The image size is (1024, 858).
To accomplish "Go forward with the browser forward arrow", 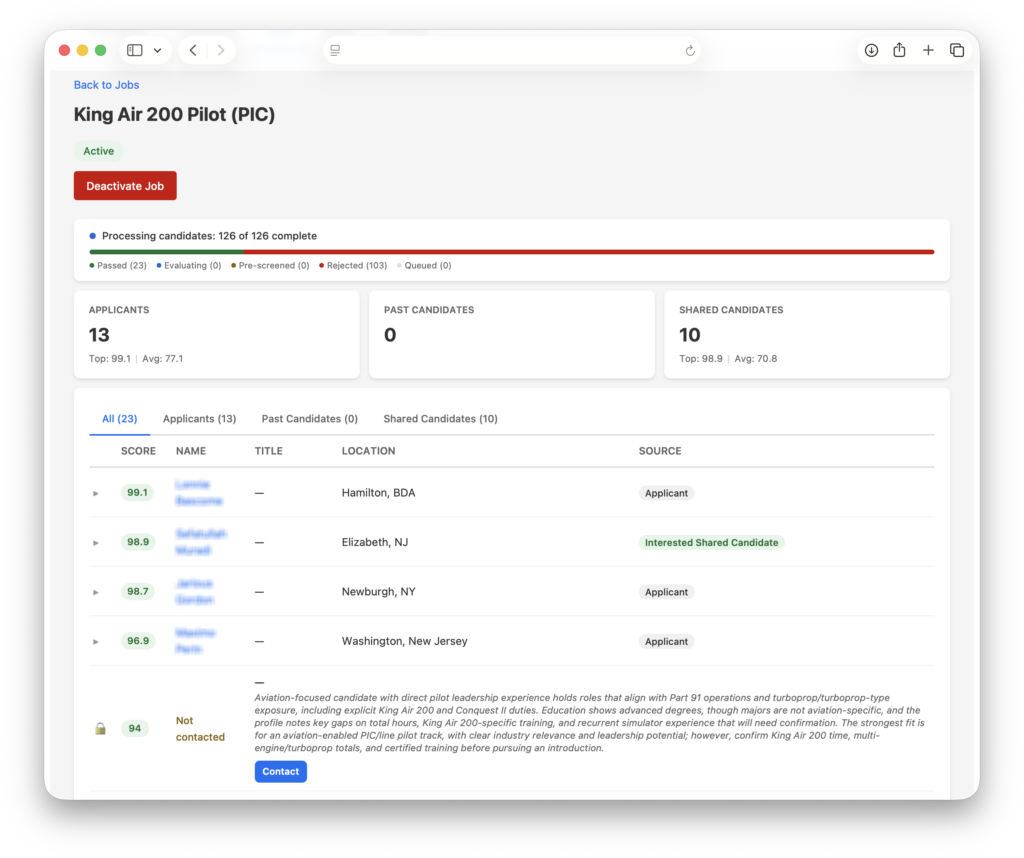I will click(221, 50).
